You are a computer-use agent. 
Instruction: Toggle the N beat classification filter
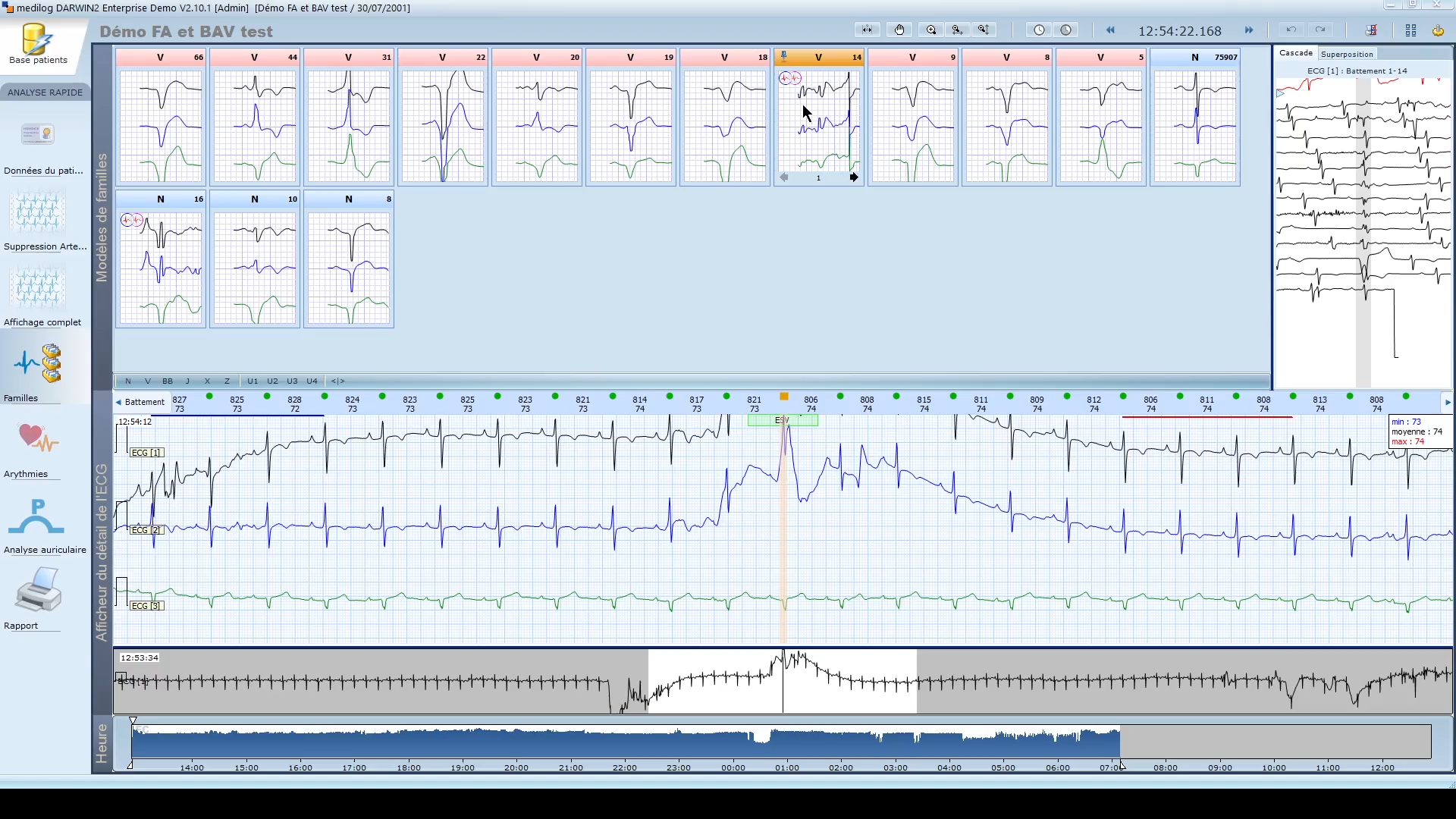tap(128, 381)
